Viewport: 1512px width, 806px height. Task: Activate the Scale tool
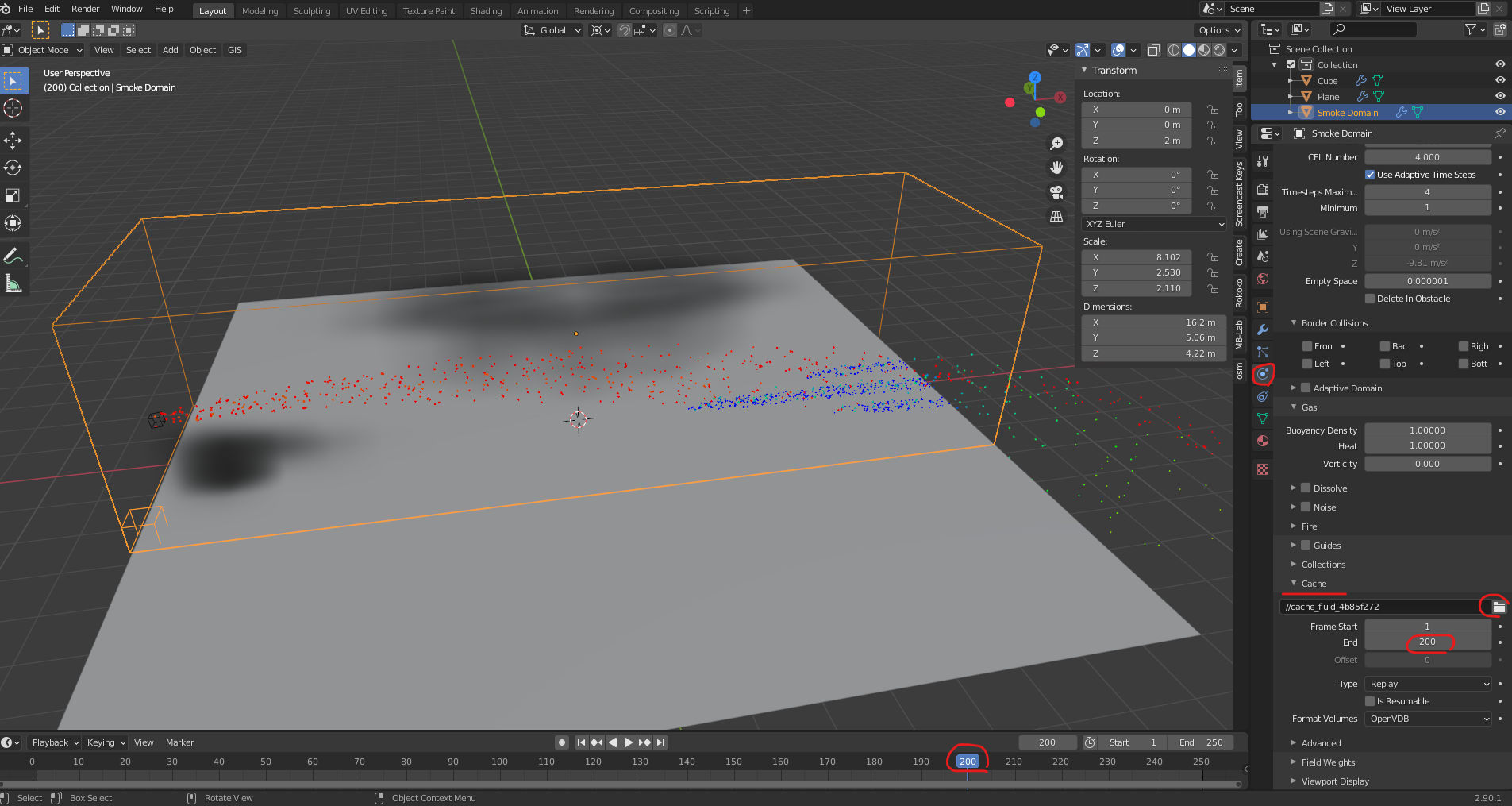(x=13, y=195)
